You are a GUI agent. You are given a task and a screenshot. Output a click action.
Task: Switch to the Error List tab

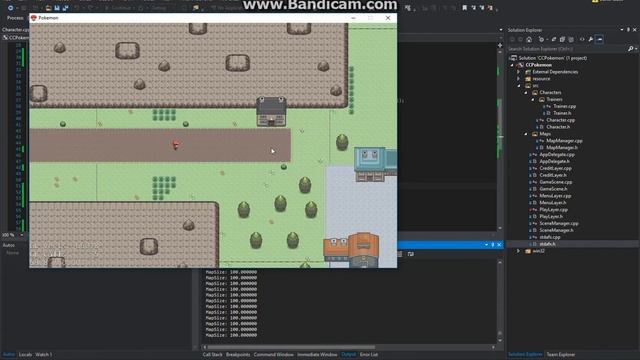pyautogui.click(x=369, y=355)
